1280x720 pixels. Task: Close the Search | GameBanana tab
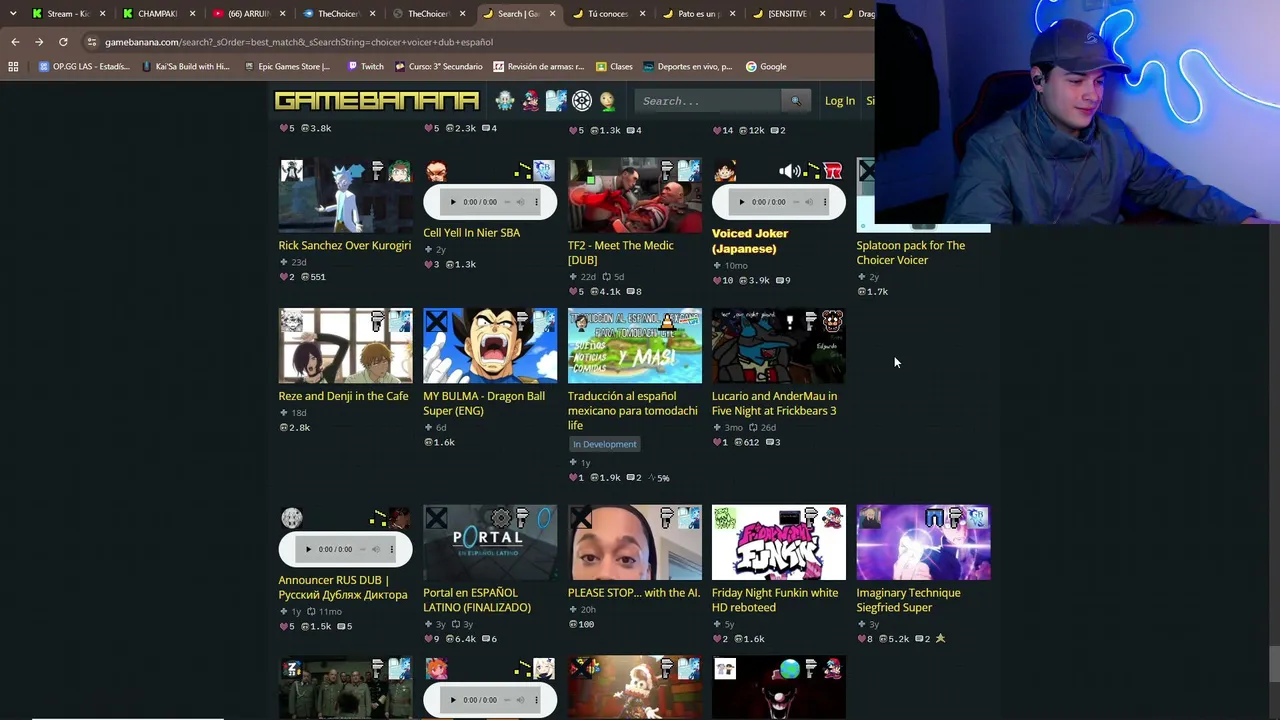552,14
